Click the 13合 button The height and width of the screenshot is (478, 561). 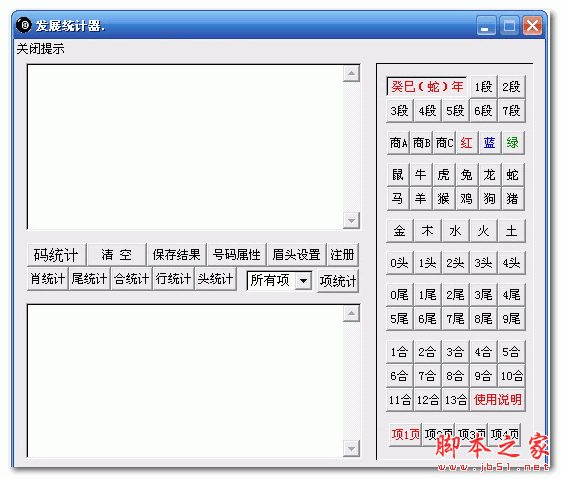[455, 400]
